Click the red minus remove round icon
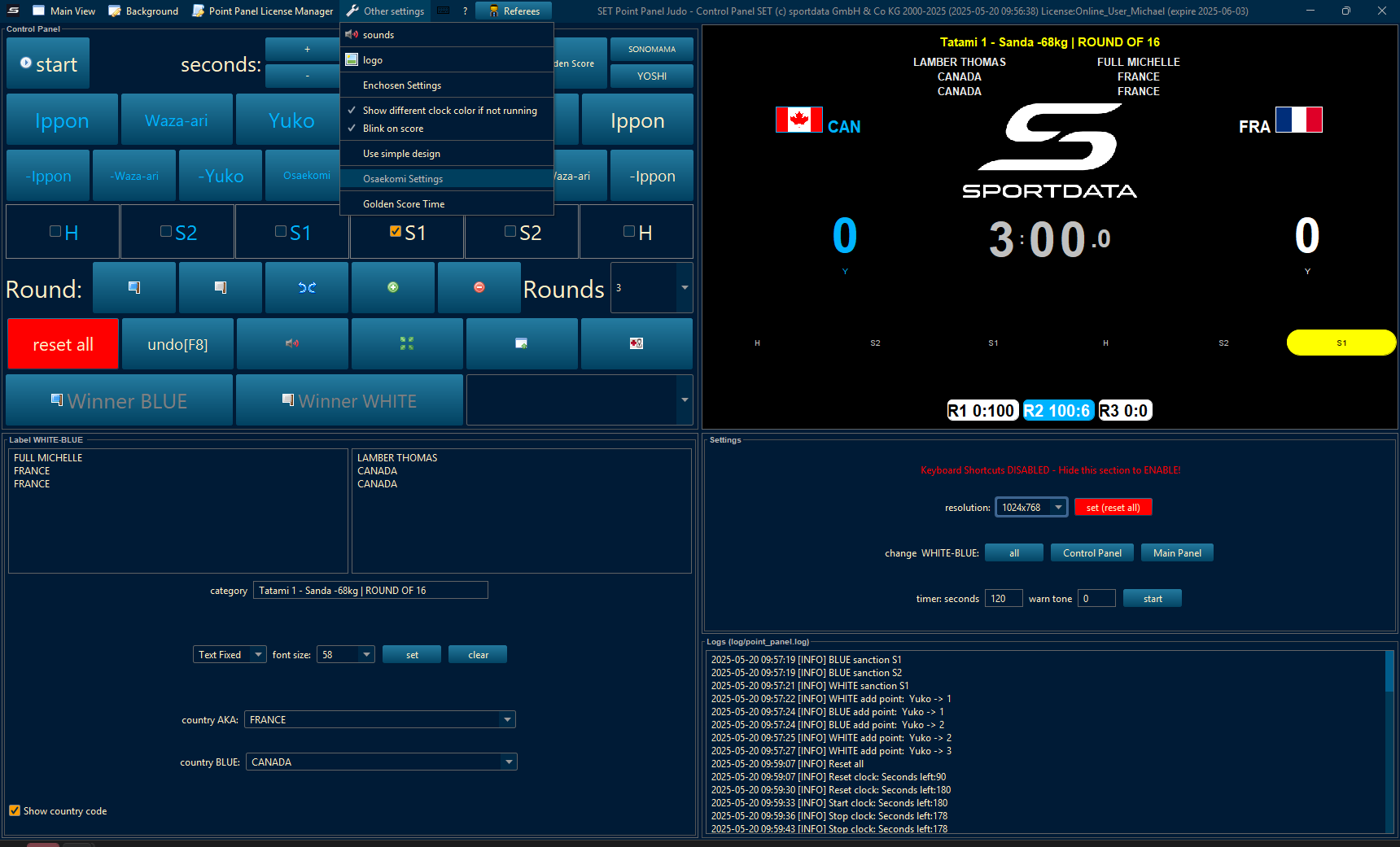This screenshot has width=1400, height=847. tap(479, 287)
